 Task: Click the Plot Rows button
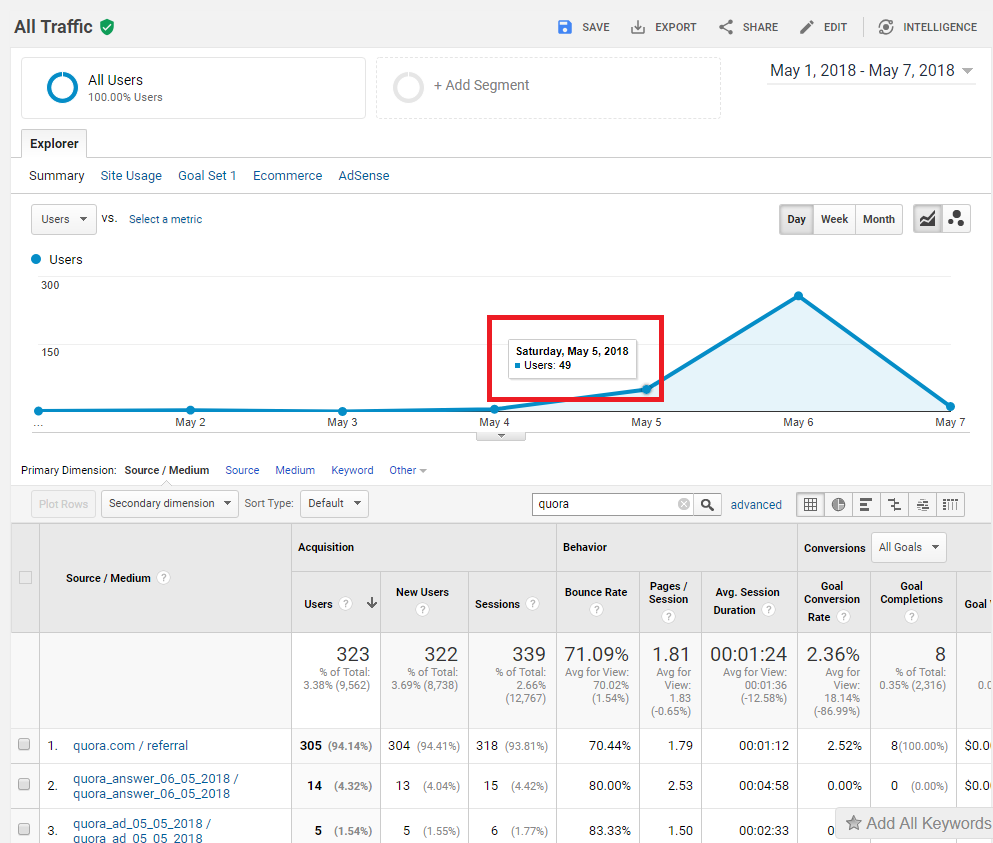point(63,504)
